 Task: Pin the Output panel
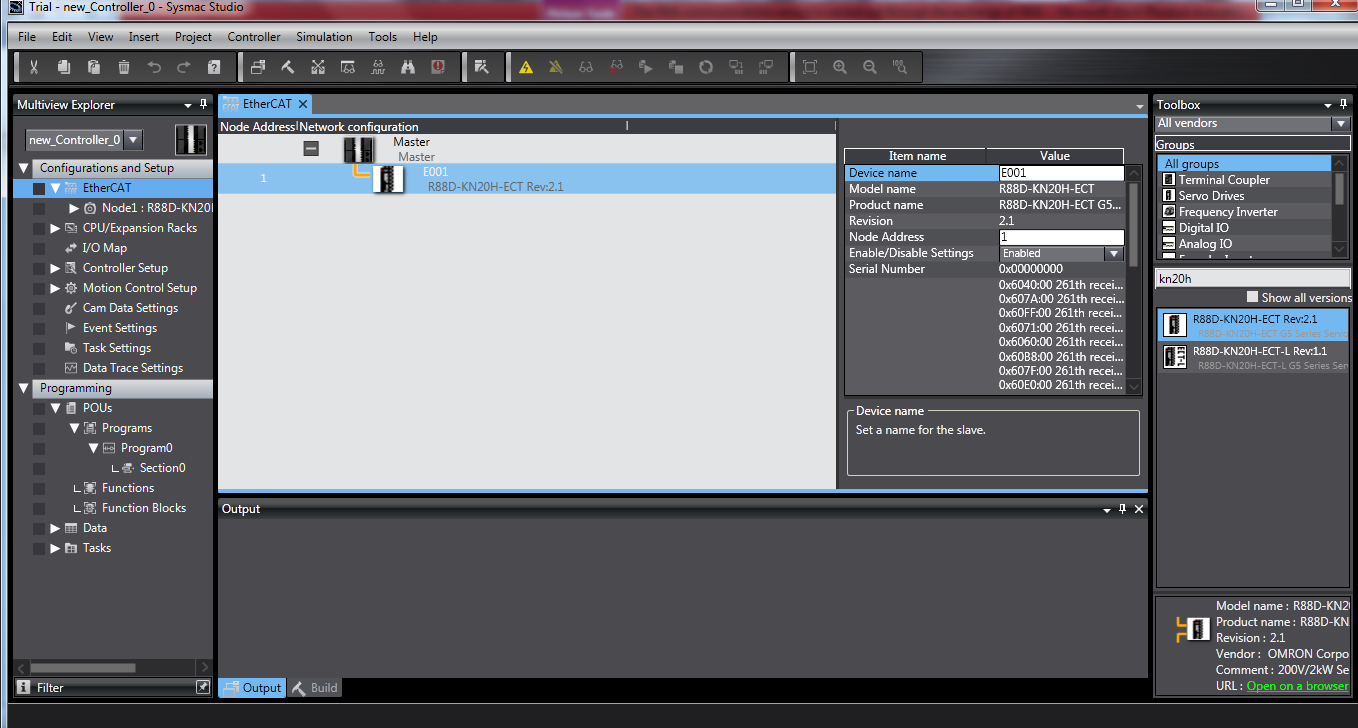1122,509
